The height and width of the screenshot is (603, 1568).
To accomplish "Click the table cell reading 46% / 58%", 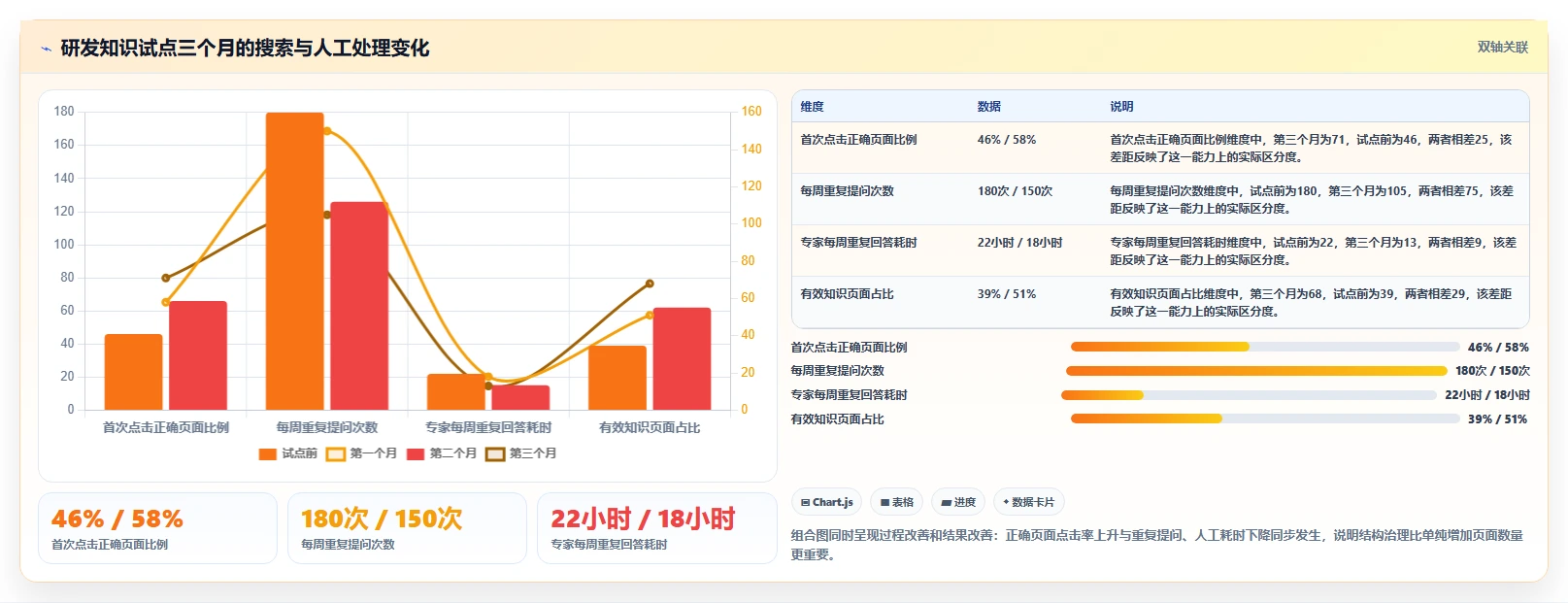I will point(1007,140).
